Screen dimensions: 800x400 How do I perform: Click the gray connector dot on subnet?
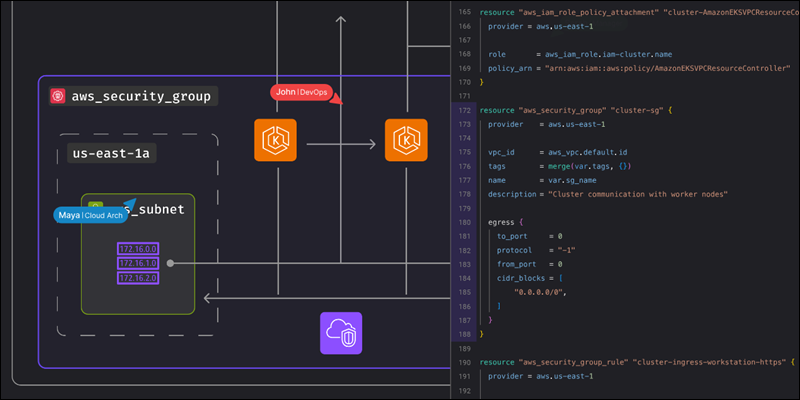(x=170, y=263)
